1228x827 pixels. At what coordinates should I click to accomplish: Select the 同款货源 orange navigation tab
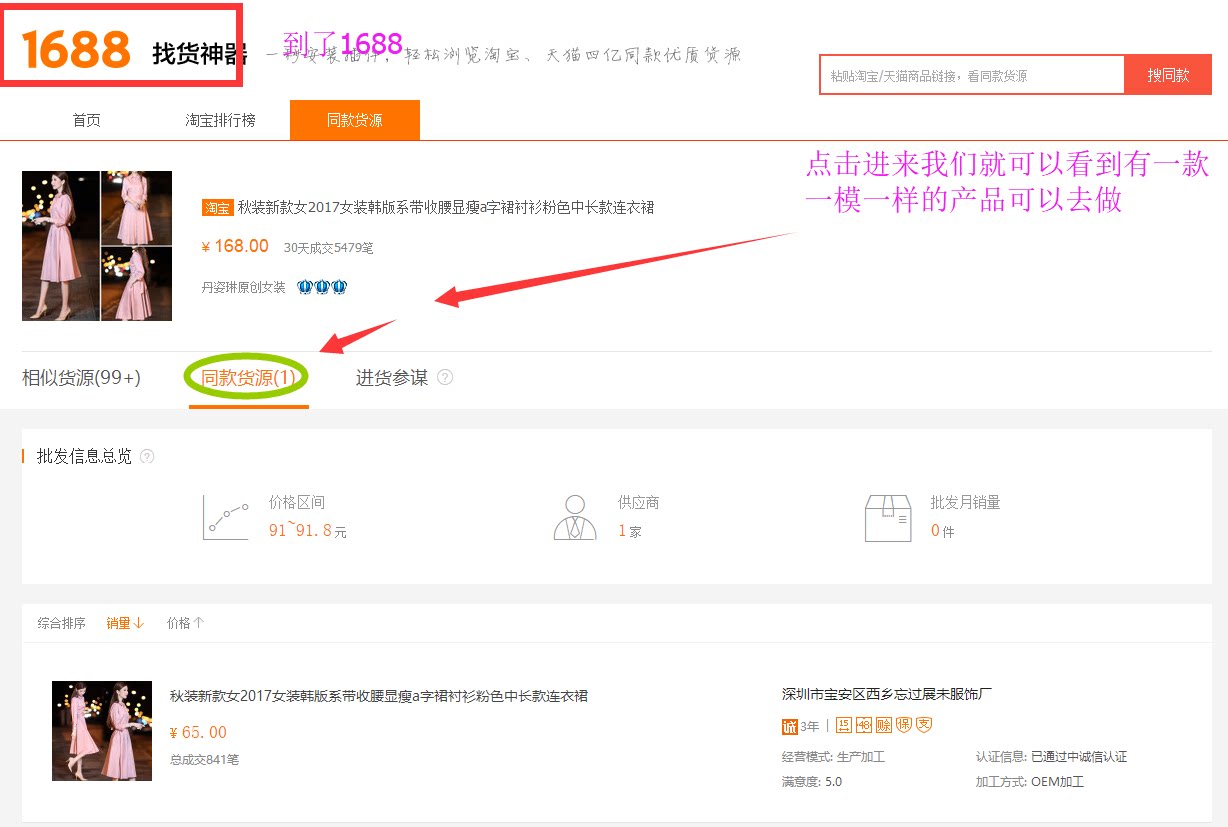pos(355,120)
